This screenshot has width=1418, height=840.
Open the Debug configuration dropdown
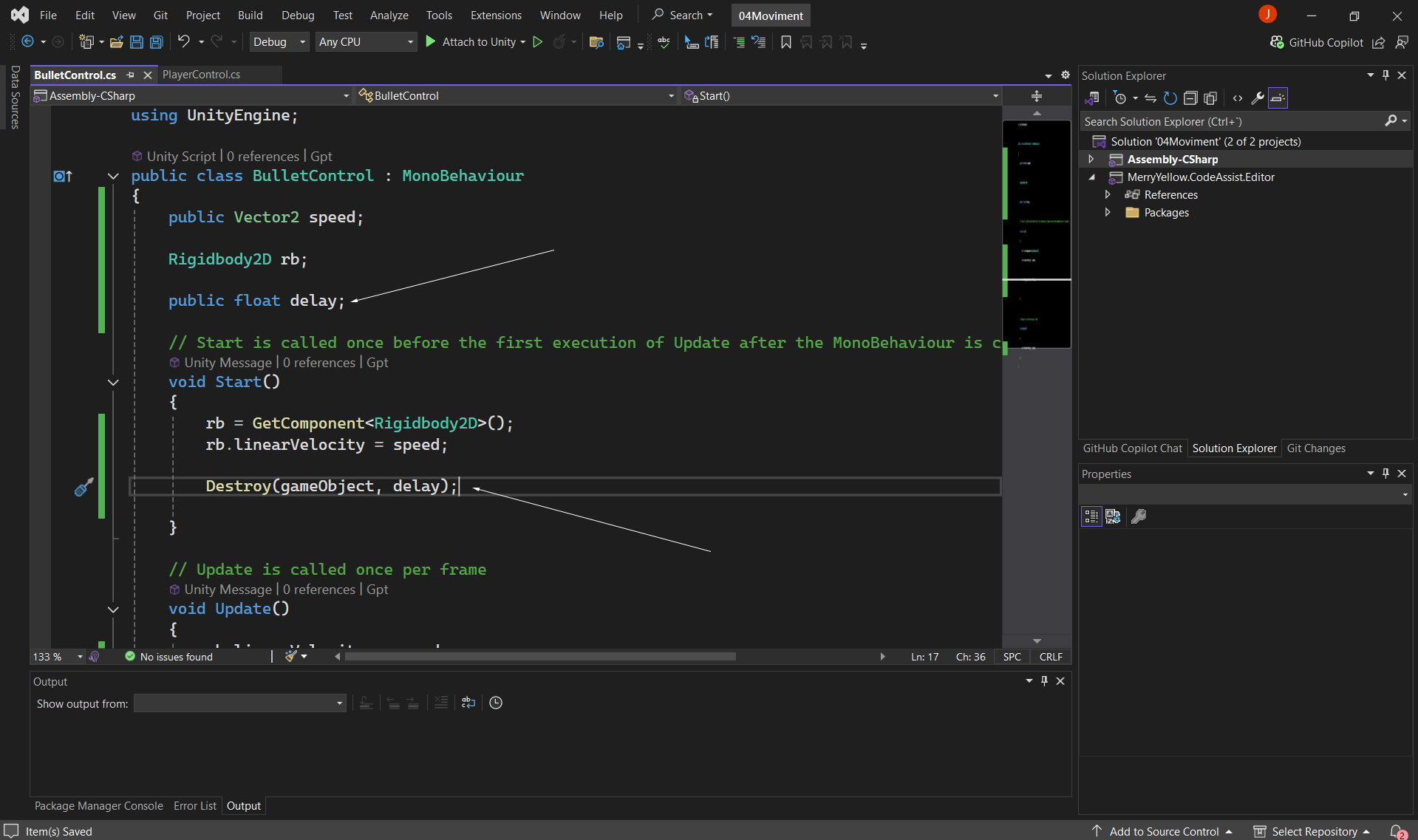click(x=279, y=42)
